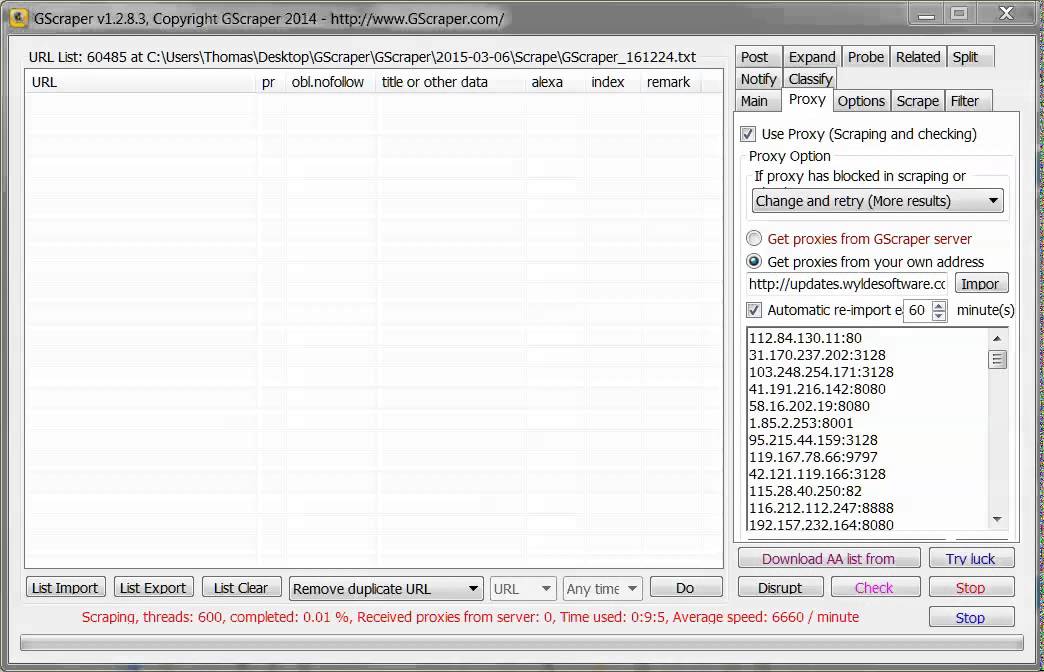Viewport: 1044px width, 672px height.
Task: Open the Options tab
Action: (861, 101)
